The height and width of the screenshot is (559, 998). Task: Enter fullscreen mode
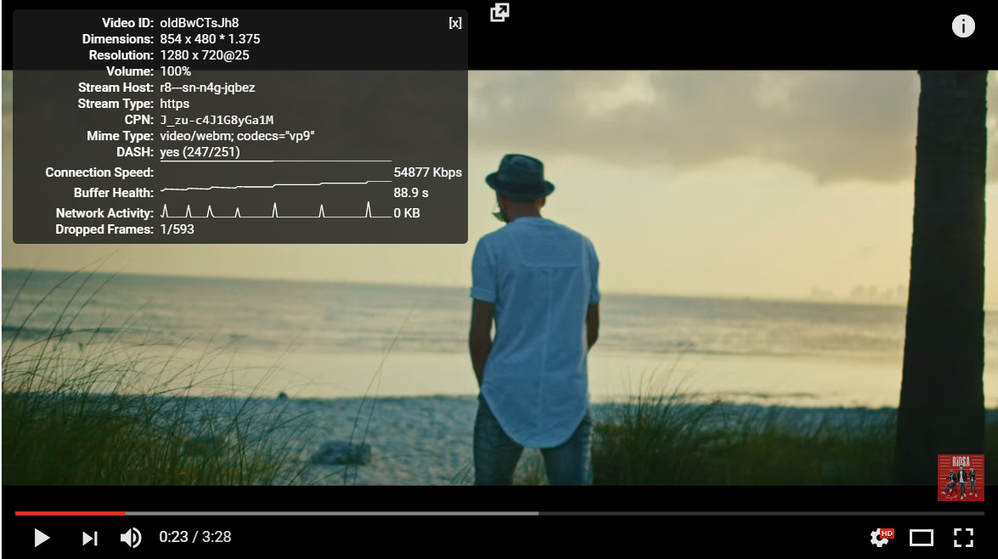[962, 538]
